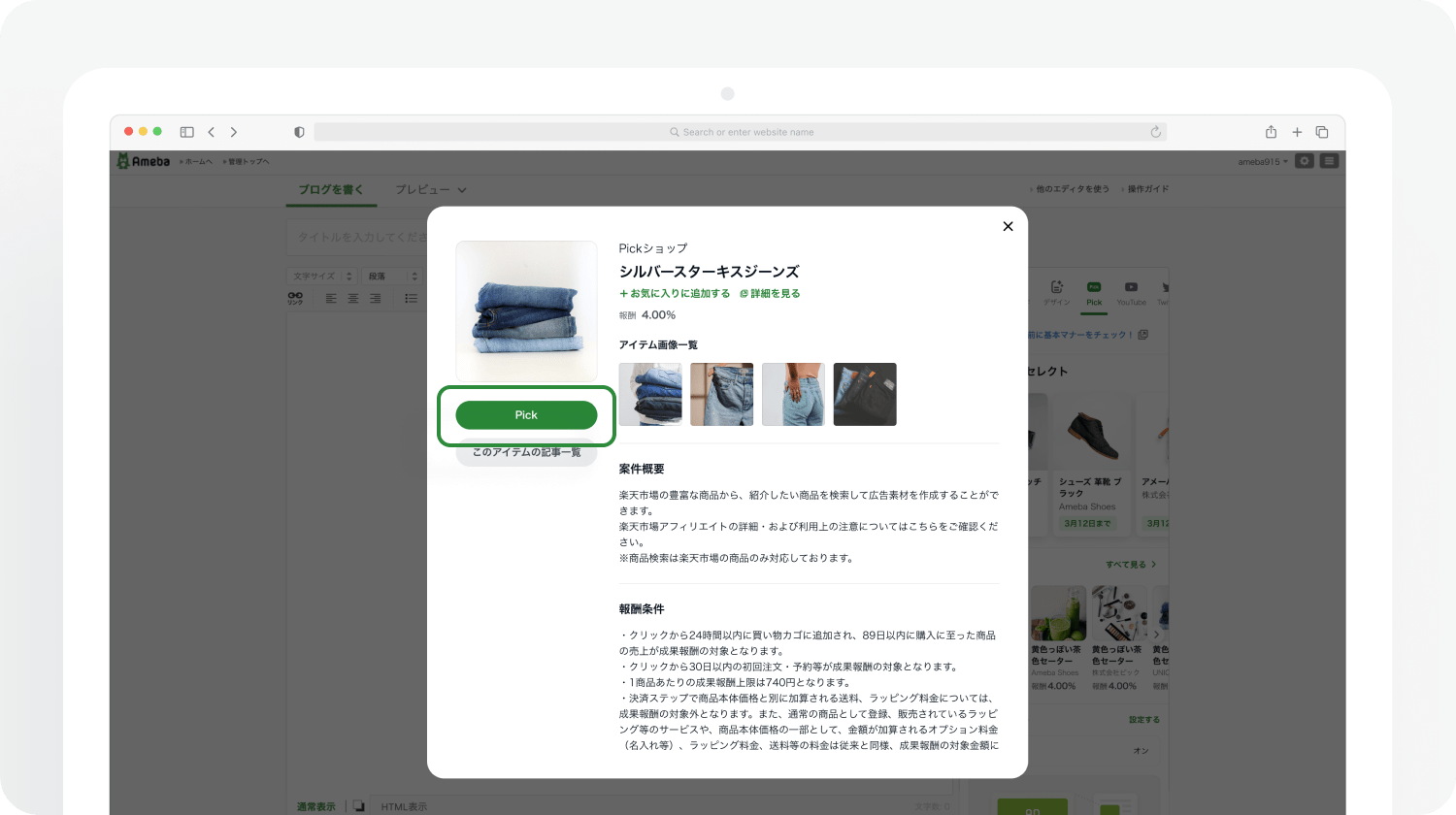Click すべて見る to view all
The width and height of the screenshot is (1456, 815).
1131,565
